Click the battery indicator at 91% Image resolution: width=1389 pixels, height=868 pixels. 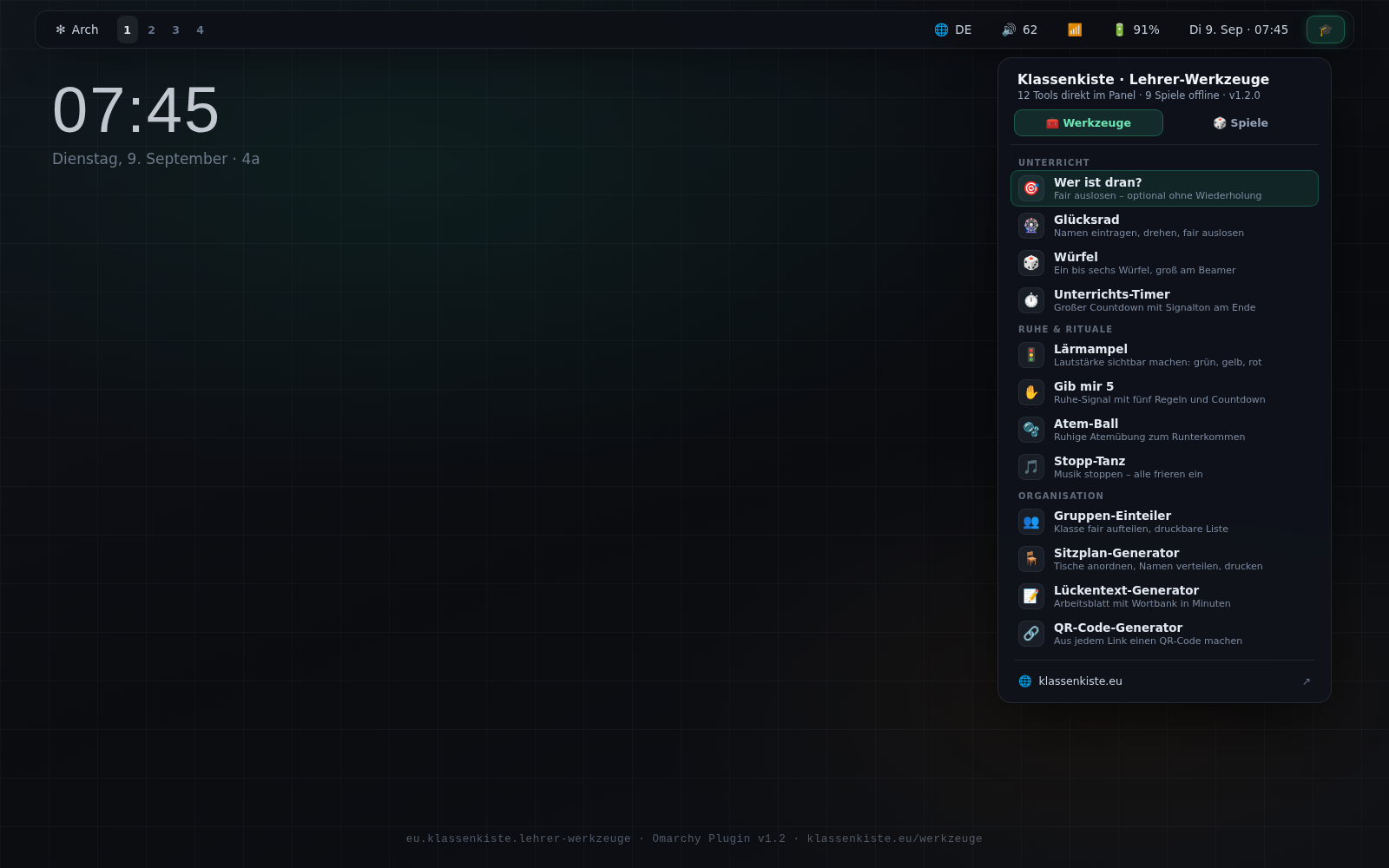[1136, 30]
